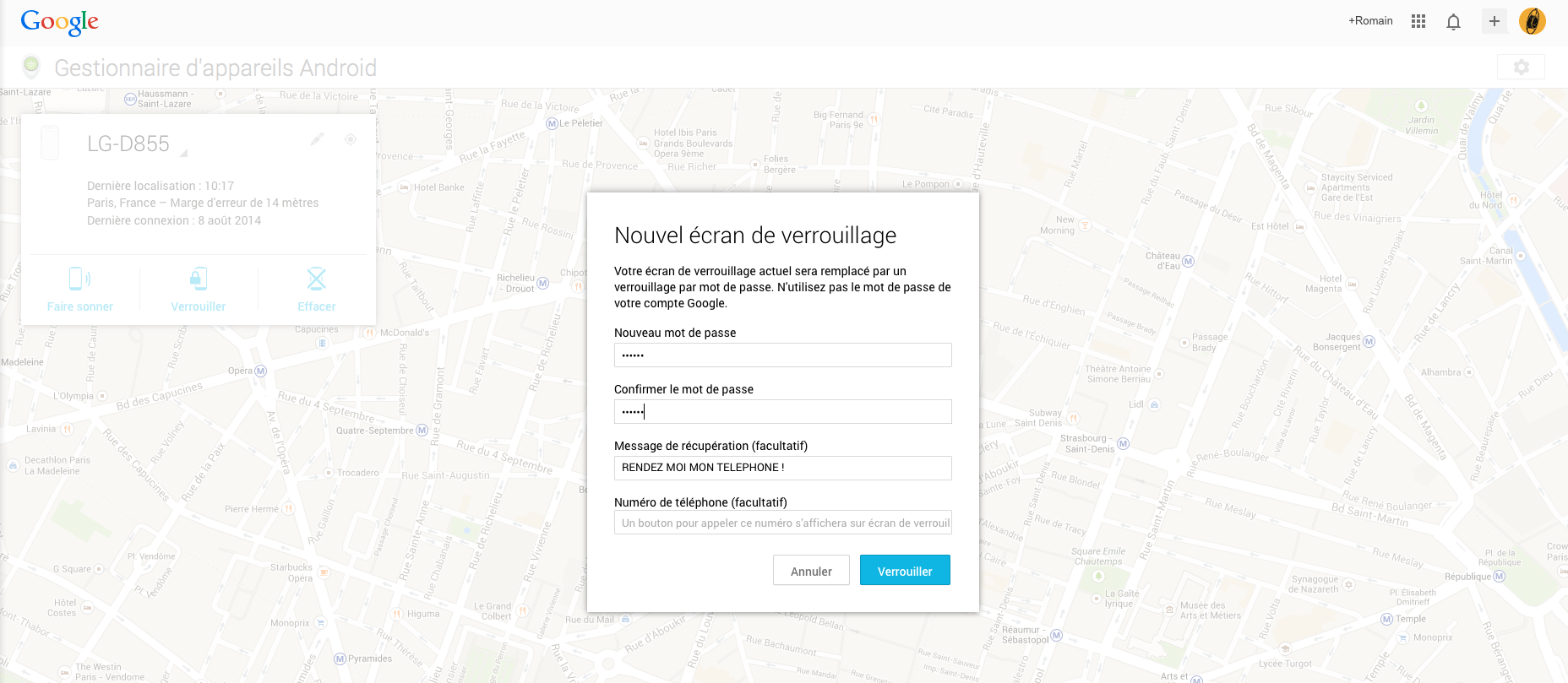Open the +Romain profile link
Viewport: 1568px width, 683px height.
pos(1370,21)
